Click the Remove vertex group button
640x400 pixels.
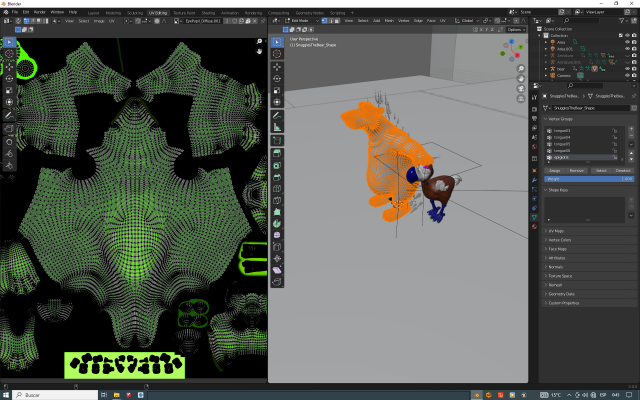tap(576, 170)
